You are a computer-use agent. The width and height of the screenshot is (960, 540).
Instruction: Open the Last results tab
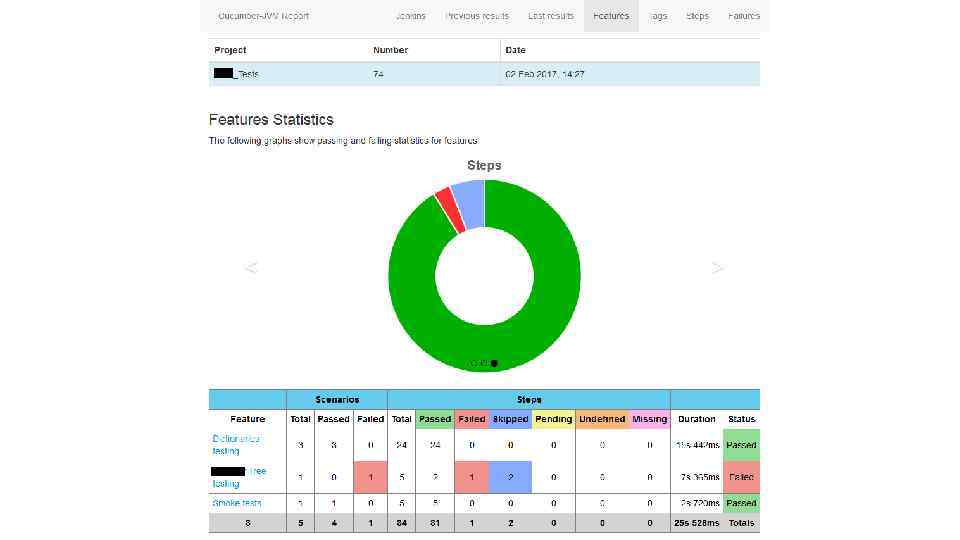[x=551, y=16]
